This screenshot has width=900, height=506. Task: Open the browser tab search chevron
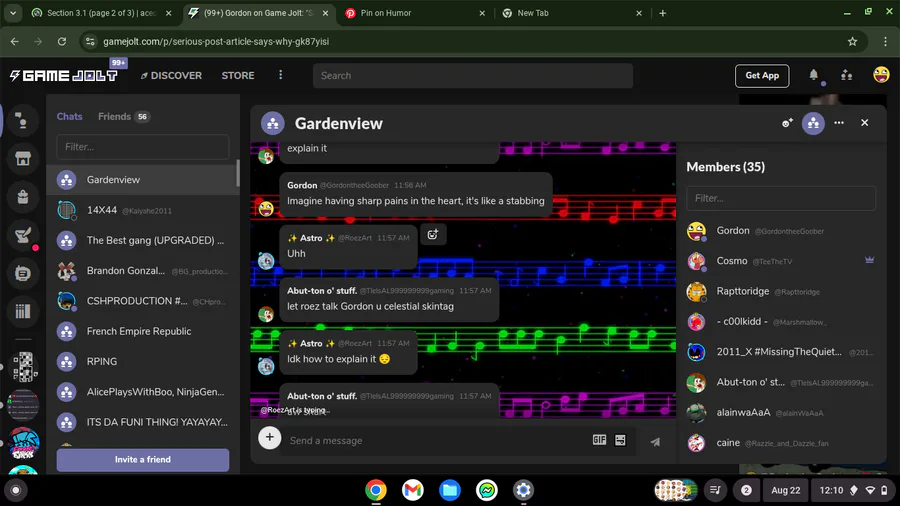pos(13,13)
